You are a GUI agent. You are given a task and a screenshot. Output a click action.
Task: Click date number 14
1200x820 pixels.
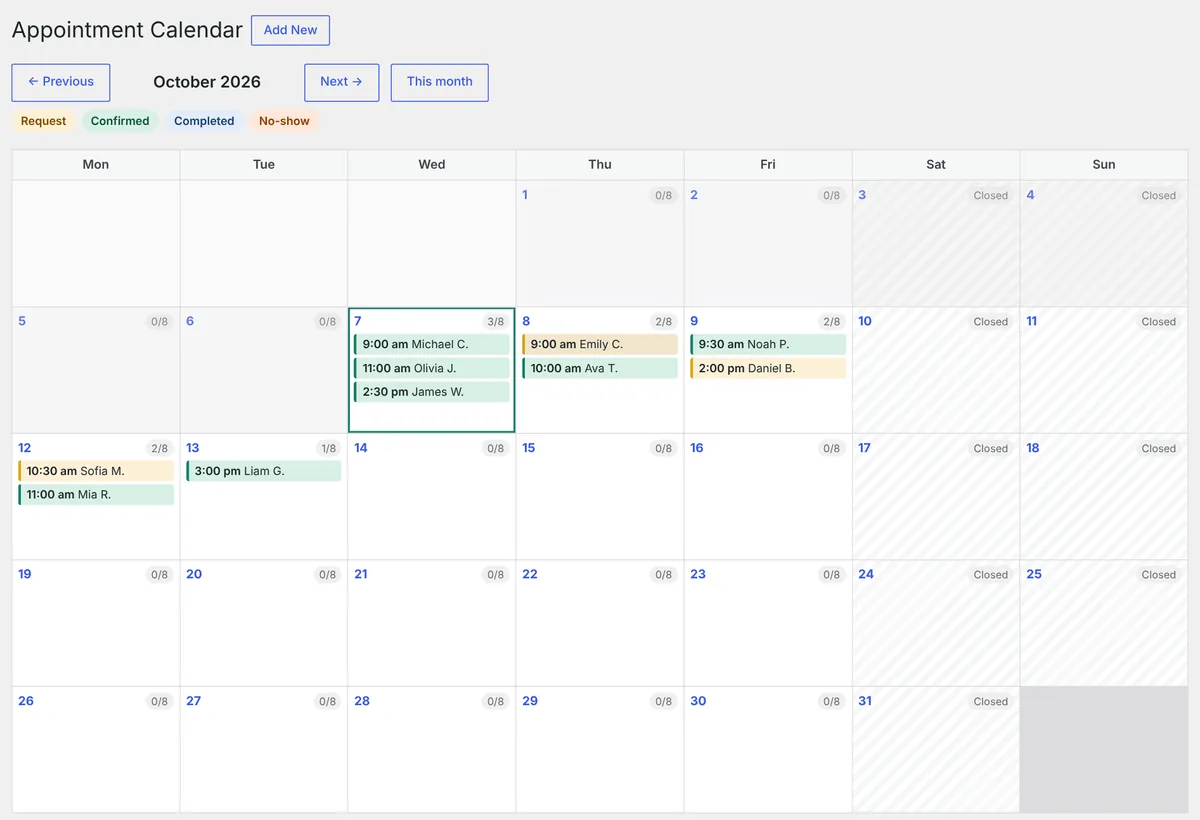[361, 448]
